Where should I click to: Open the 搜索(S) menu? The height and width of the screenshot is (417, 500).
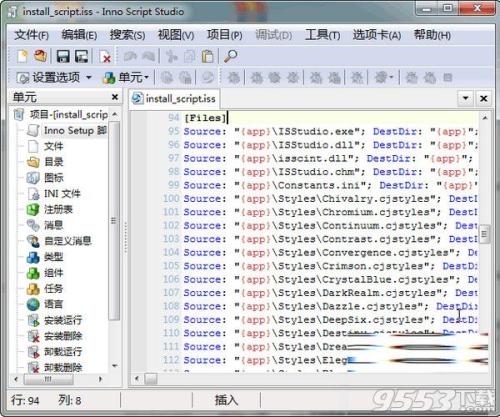tap(127, 35)
